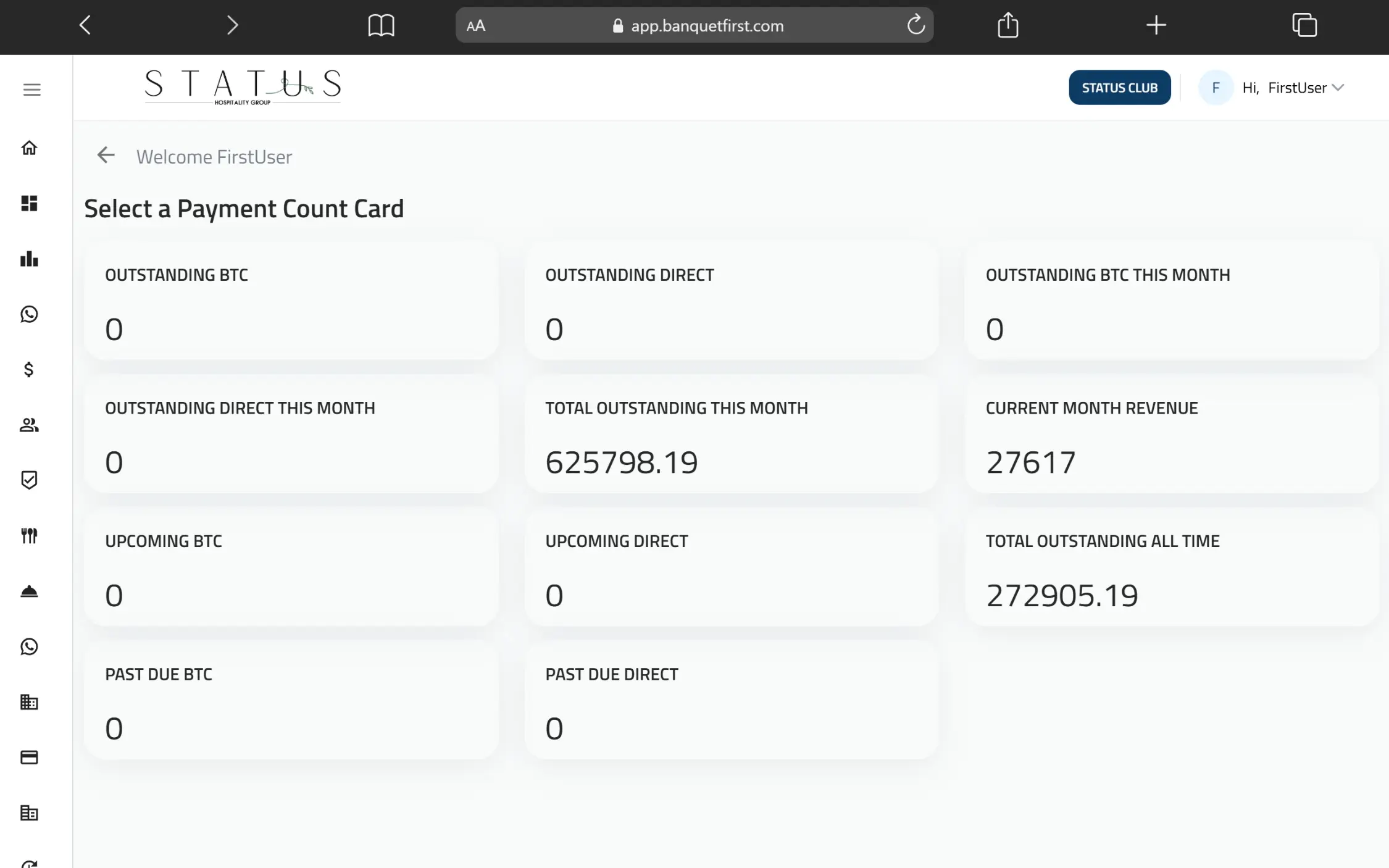This screenshot has height=868, width=1389.
Task: Show the browser tab overview
Action: click(x=1304, y=25)
